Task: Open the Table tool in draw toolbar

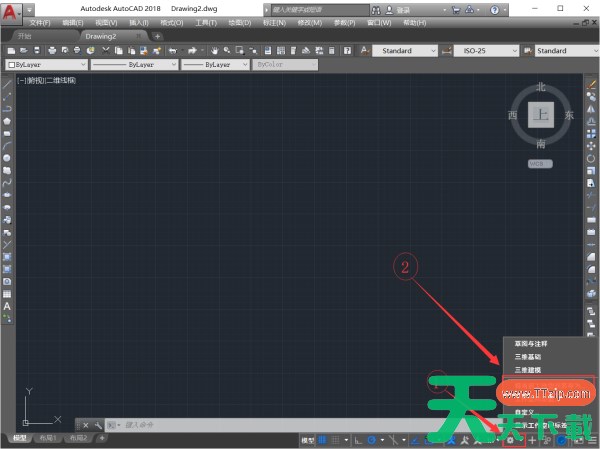Action: 7,294
